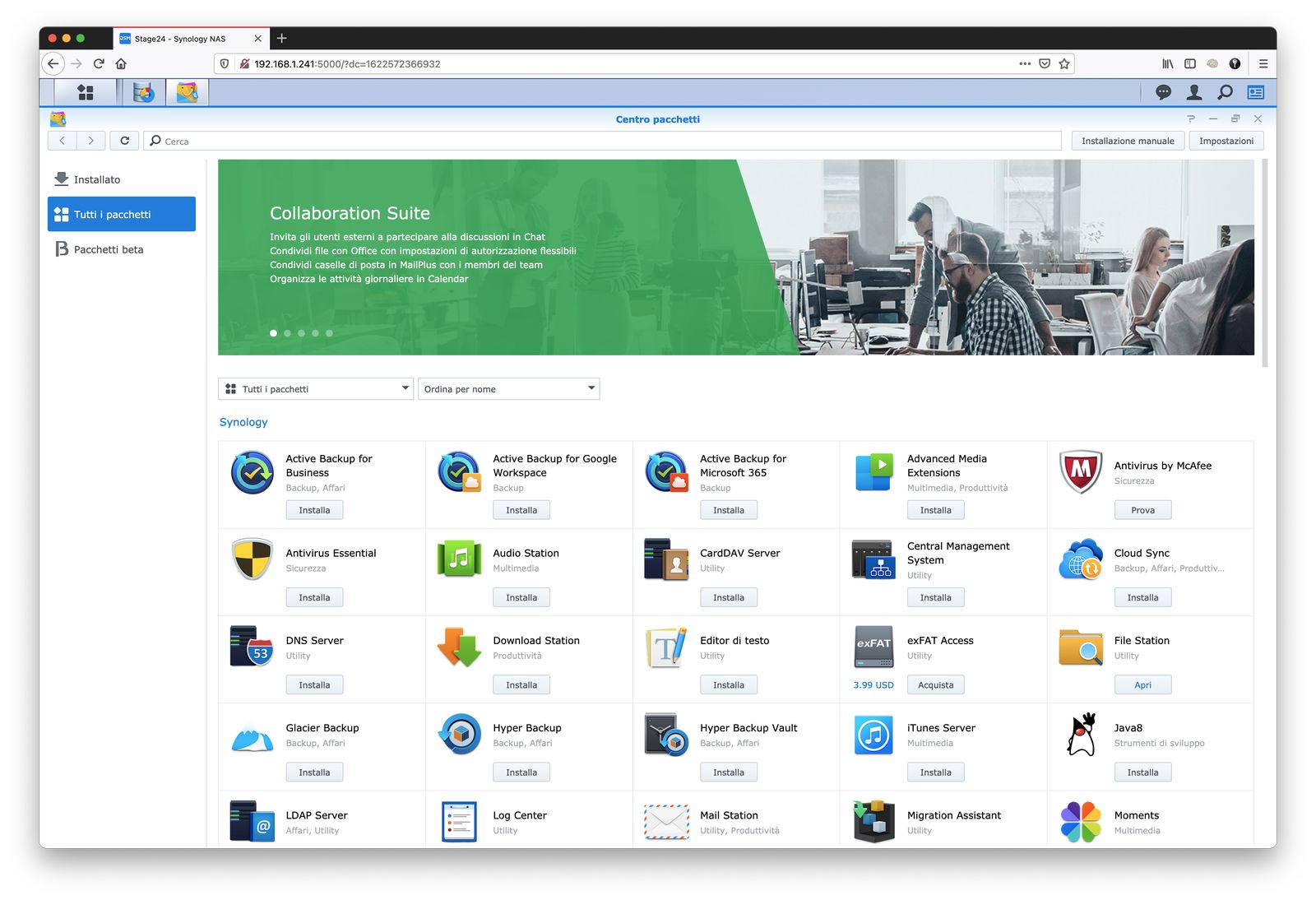Screen dimensions: 1316x900
Task: Switch to the Package Center taskbar app
Action: (188, 92)
